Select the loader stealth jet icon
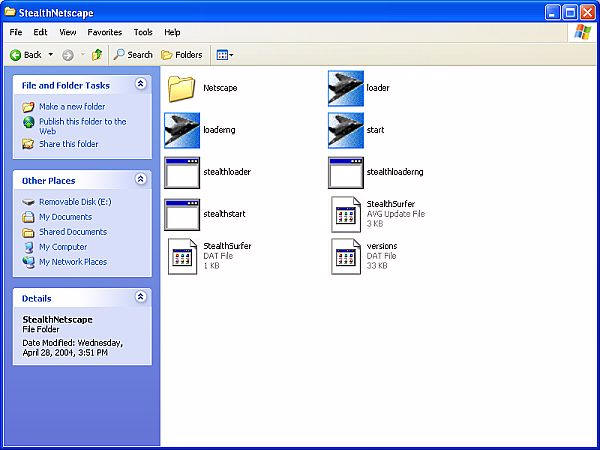The width and height of the screenshot is (600, 450). (x=346, y=89)
